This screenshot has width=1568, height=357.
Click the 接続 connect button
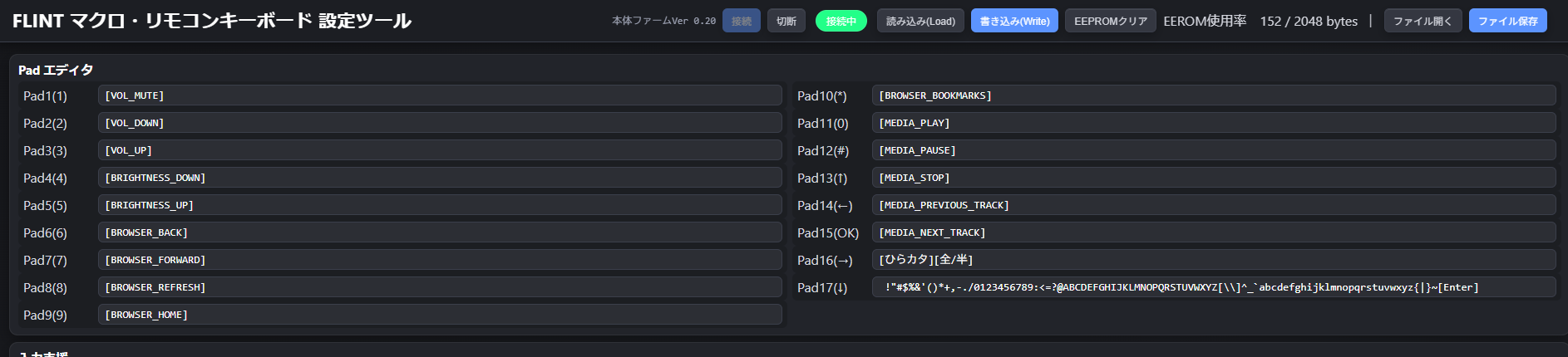(741, 21)
